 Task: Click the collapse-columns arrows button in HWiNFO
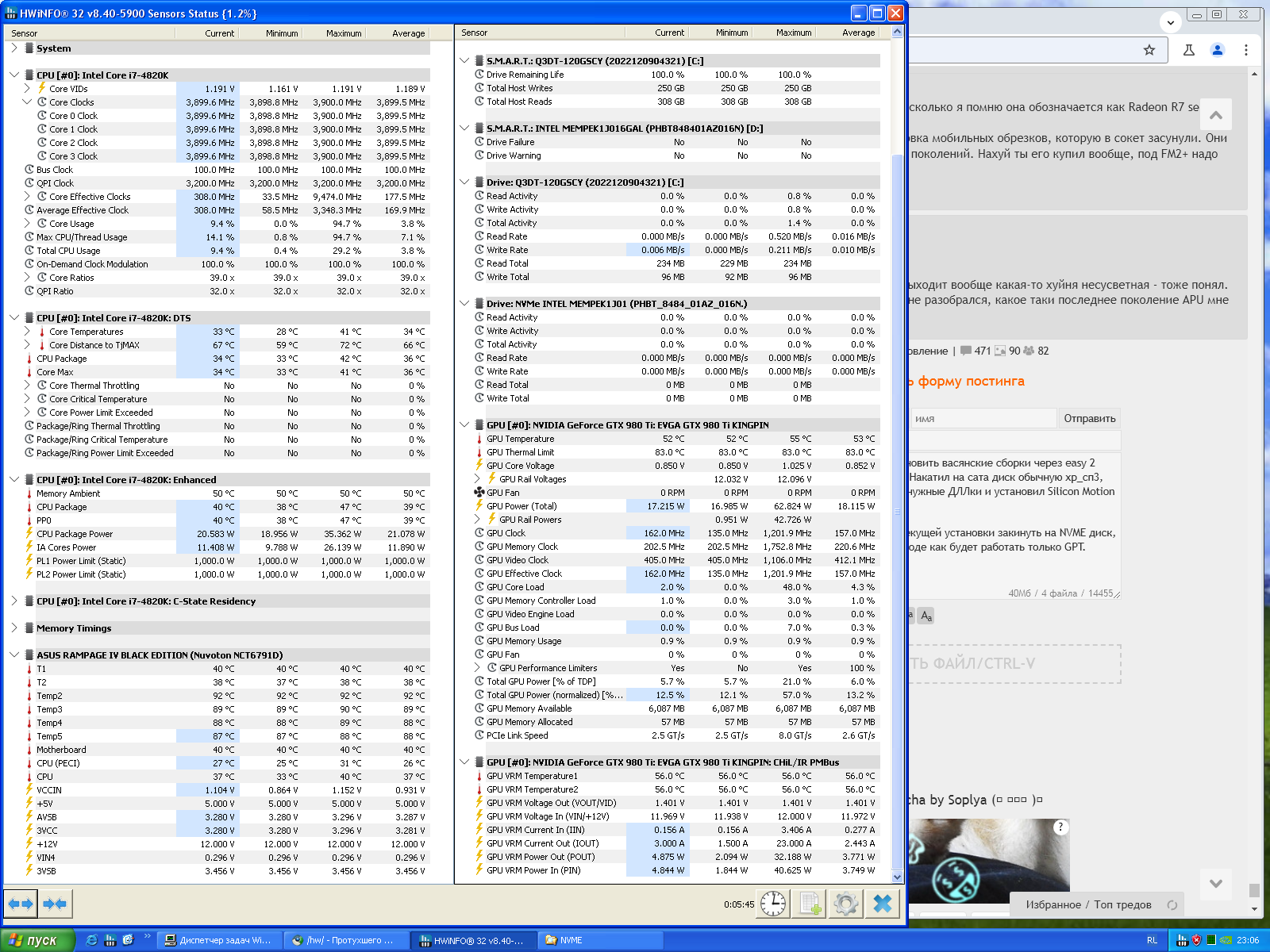tap(55, 904)
